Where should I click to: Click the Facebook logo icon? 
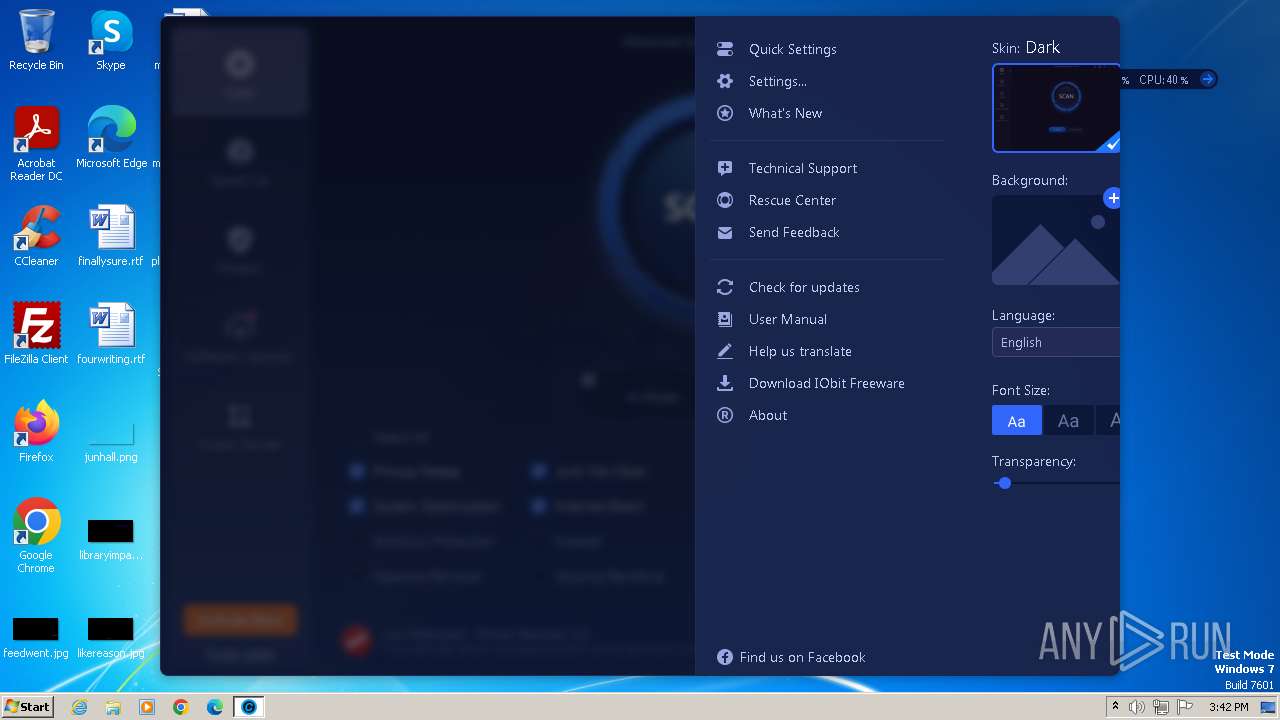click(x=725, y=657)
